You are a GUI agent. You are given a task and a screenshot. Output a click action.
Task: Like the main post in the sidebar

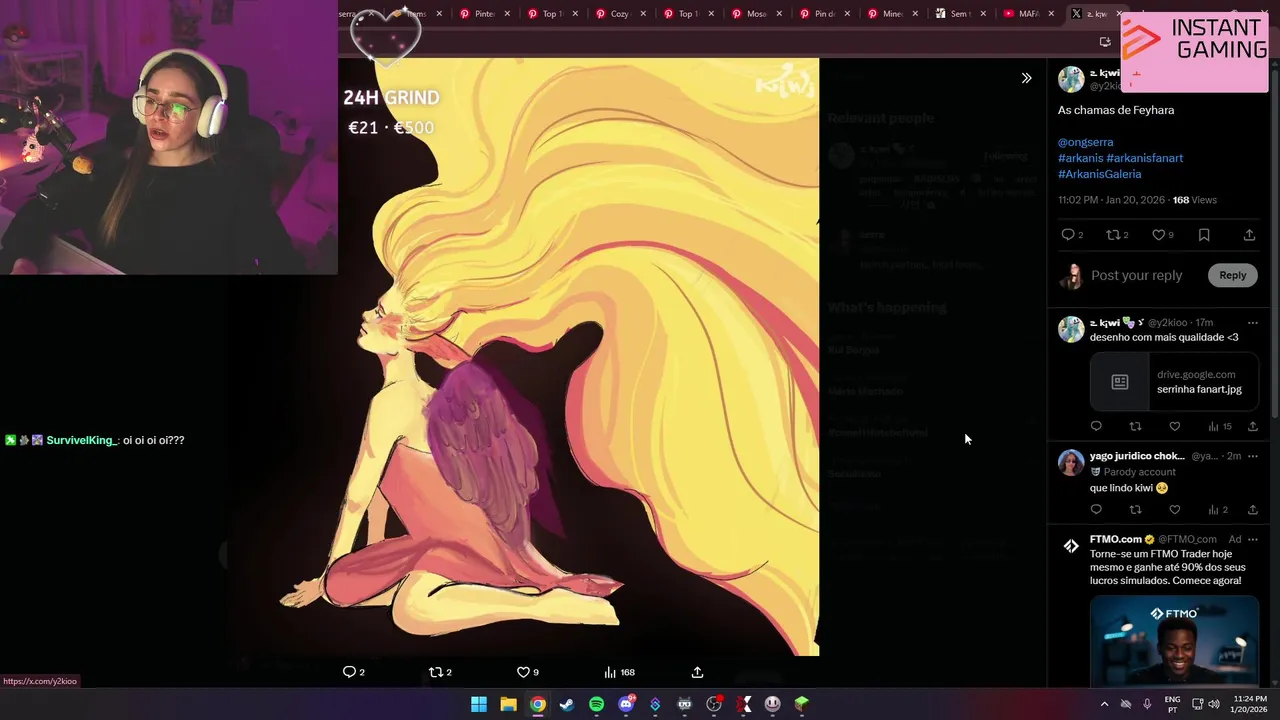point(1162,235)
